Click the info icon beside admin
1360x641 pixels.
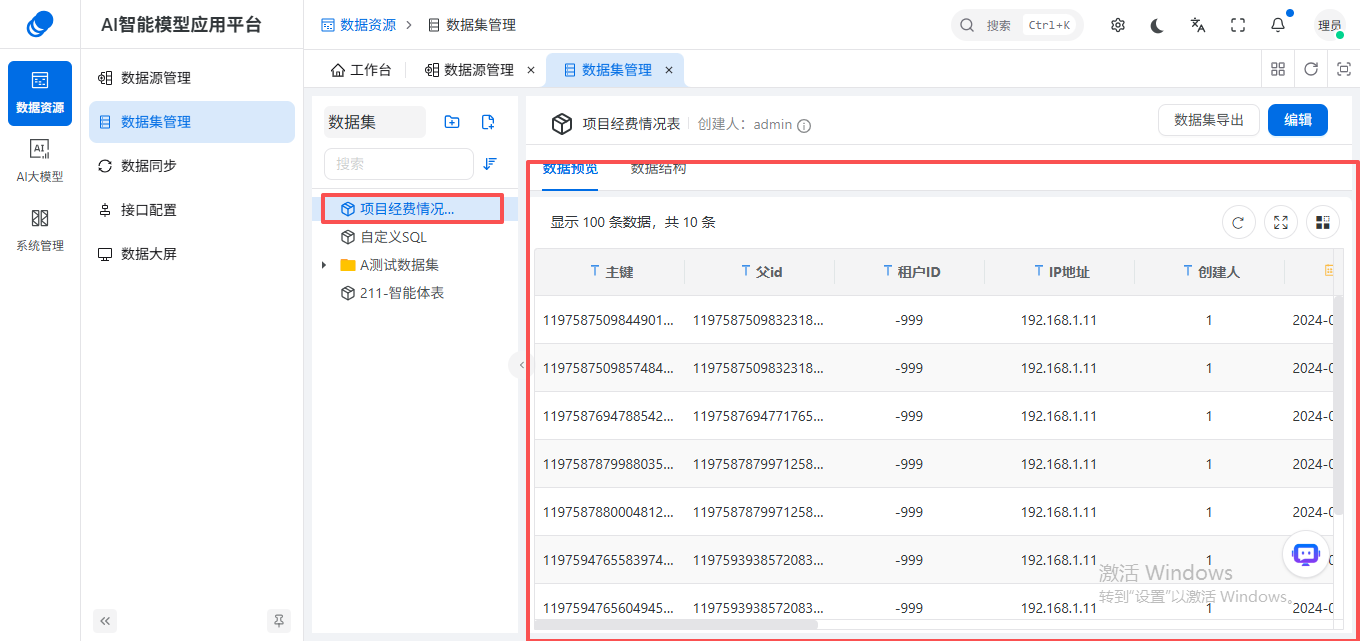(x=804, y=126)
